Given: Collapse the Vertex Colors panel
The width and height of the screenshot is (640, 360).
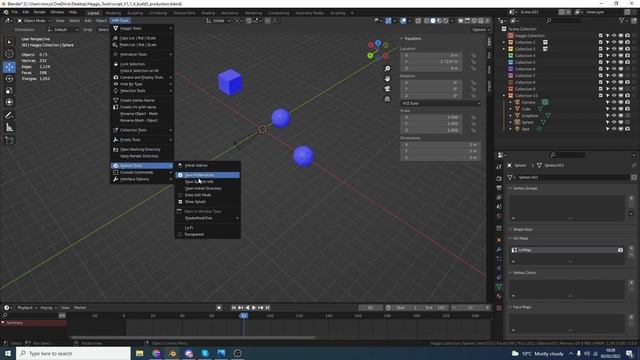Looking at the screenshot, I should (510, 273).
